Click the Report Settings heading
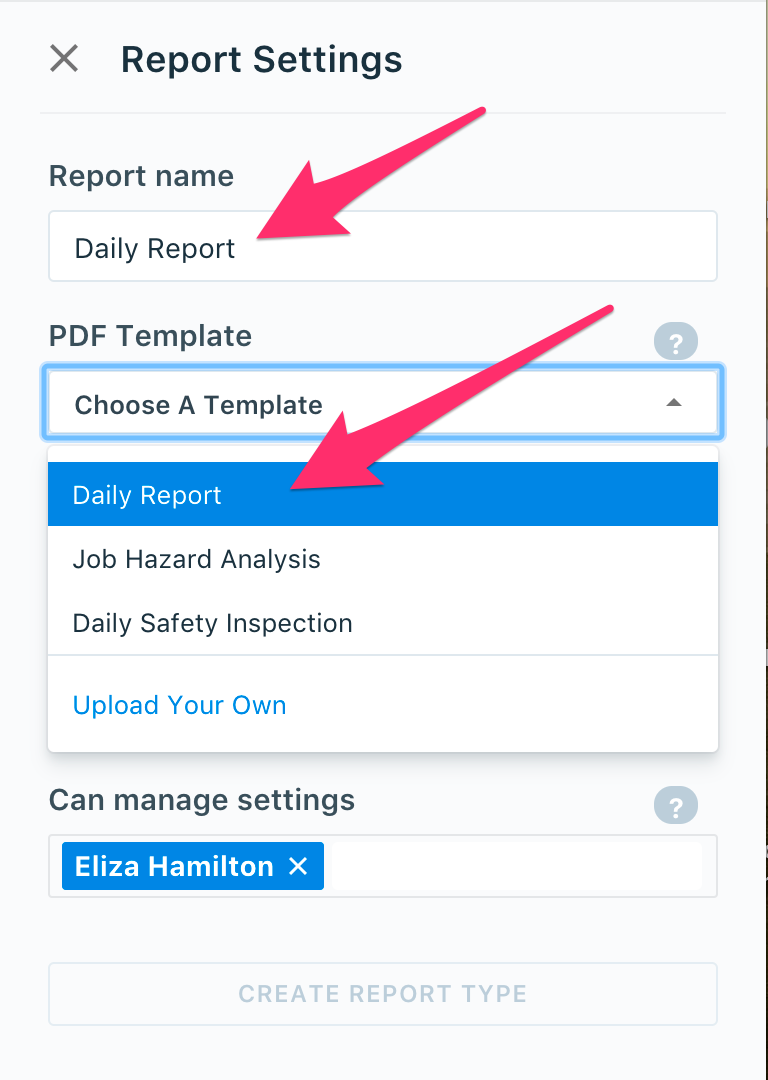Image resolution: width=768 pixels, height=1080 pixels. pos(262,59)
